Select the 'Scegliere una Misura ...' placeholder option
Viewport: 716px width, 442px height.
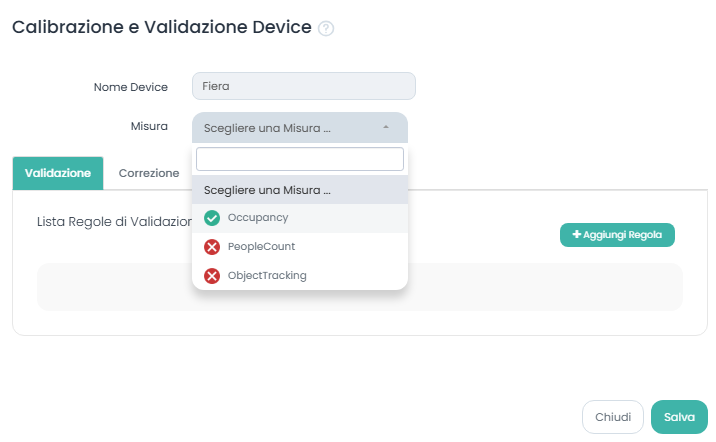267,190
